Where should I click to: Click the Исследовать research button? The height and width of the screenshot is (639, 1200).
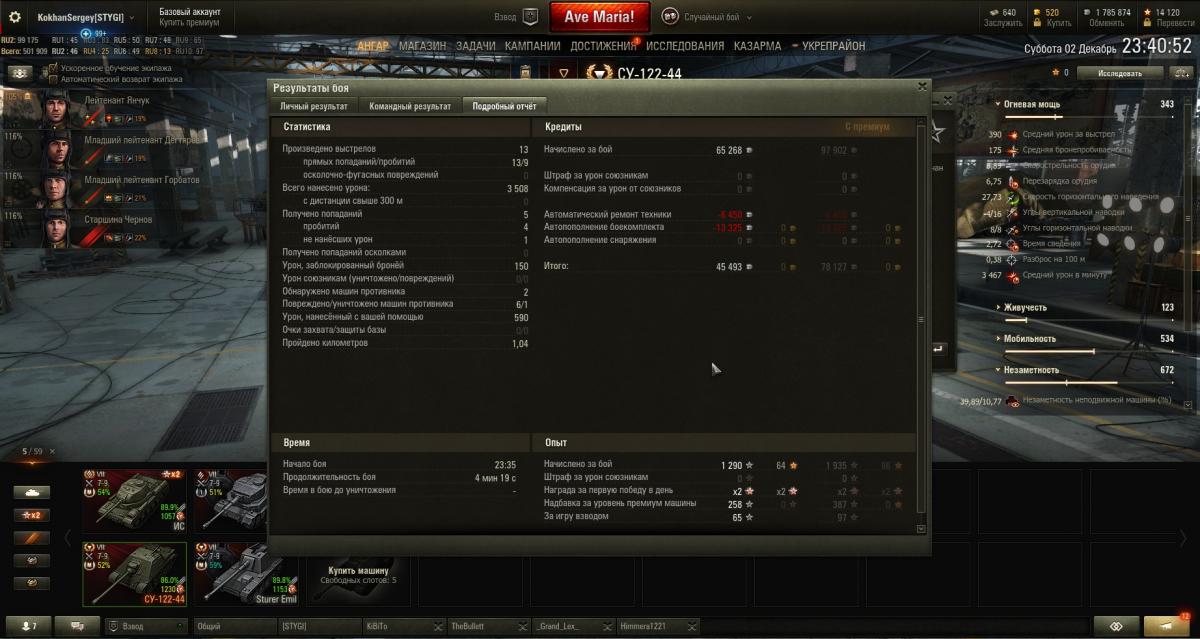coord(1119,72)
